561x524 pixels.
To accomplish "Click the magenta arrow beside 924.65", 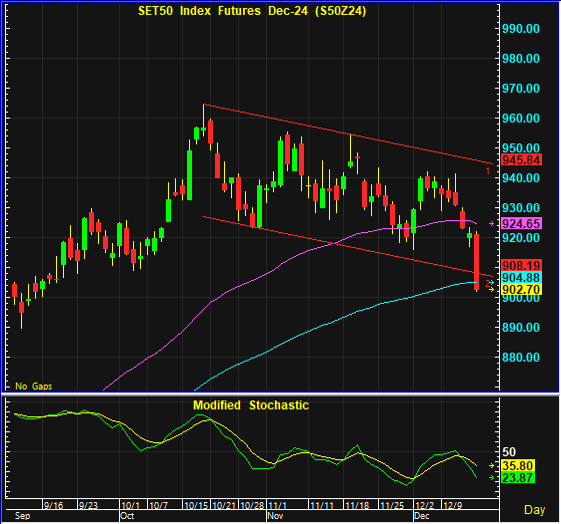I will pos(492,224).
